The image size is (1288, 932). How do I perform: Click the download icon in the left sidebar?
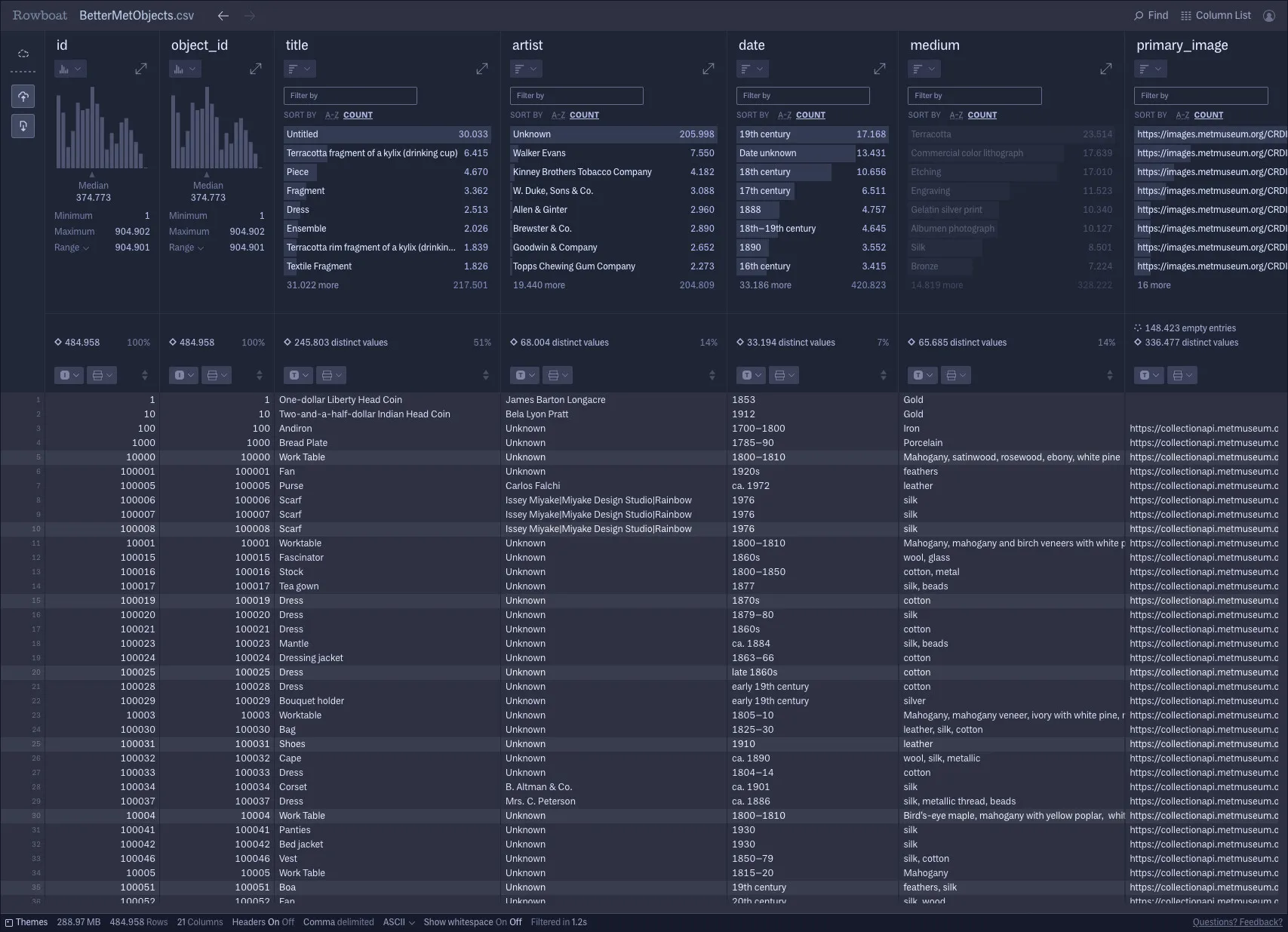tap(23, 125)
